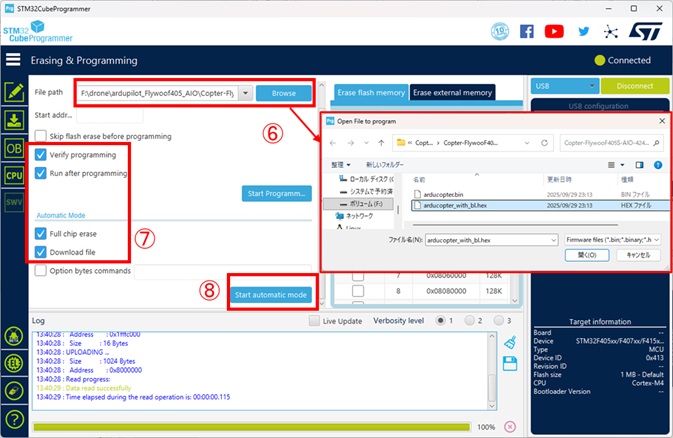Screen dimensions: 673x438
Task: Toggle Full chip erase checkbox
Action: click(40, 234)
